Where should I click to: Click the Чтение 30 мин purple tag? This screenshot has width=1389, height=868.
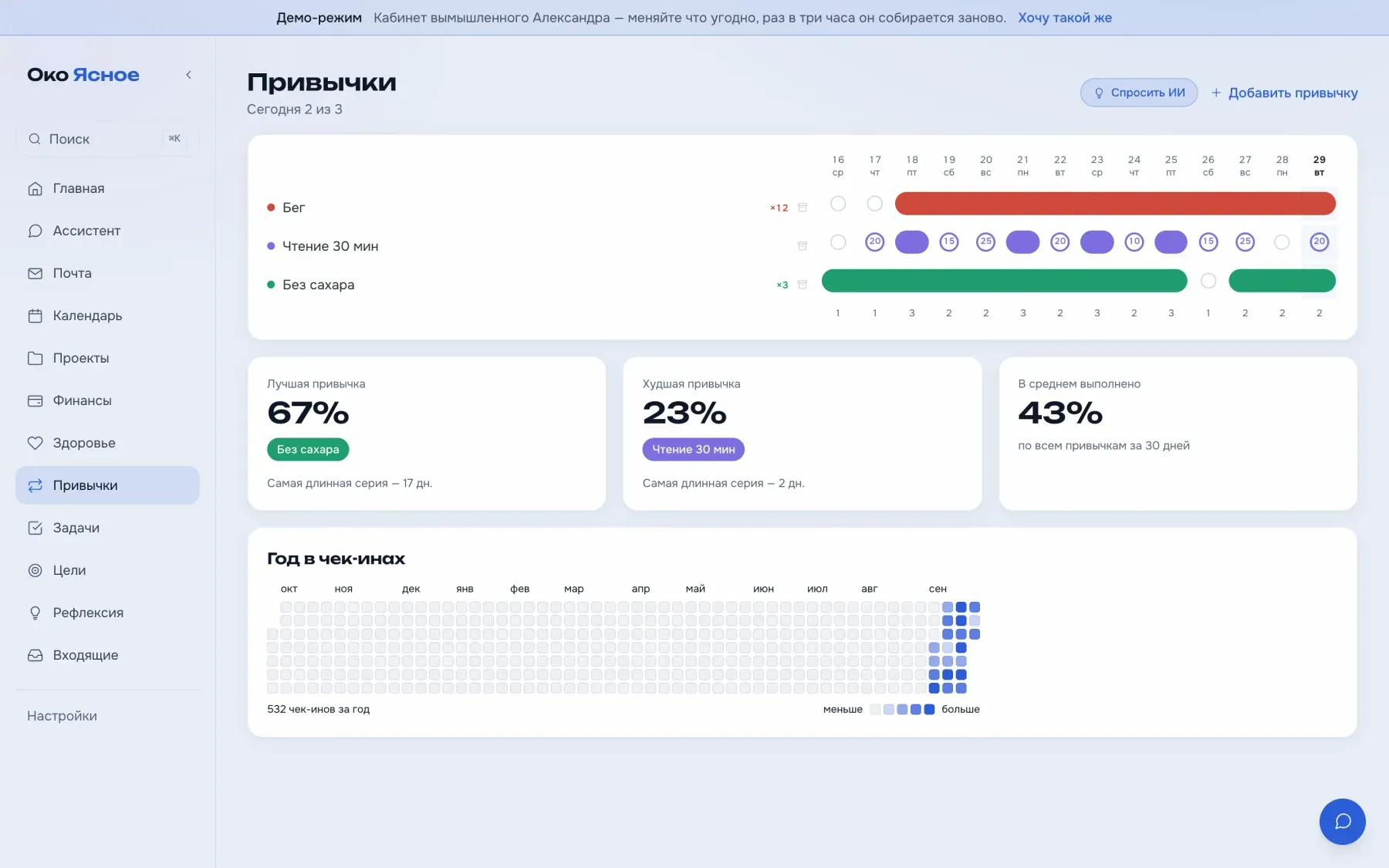[693, 449]
